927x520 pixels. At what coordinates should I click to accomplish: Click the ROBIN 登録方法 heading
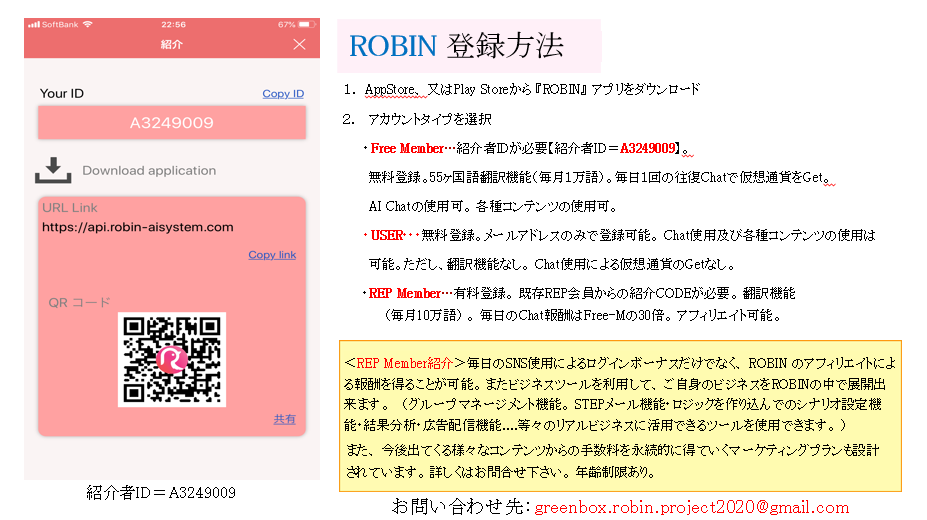[456, 46]
